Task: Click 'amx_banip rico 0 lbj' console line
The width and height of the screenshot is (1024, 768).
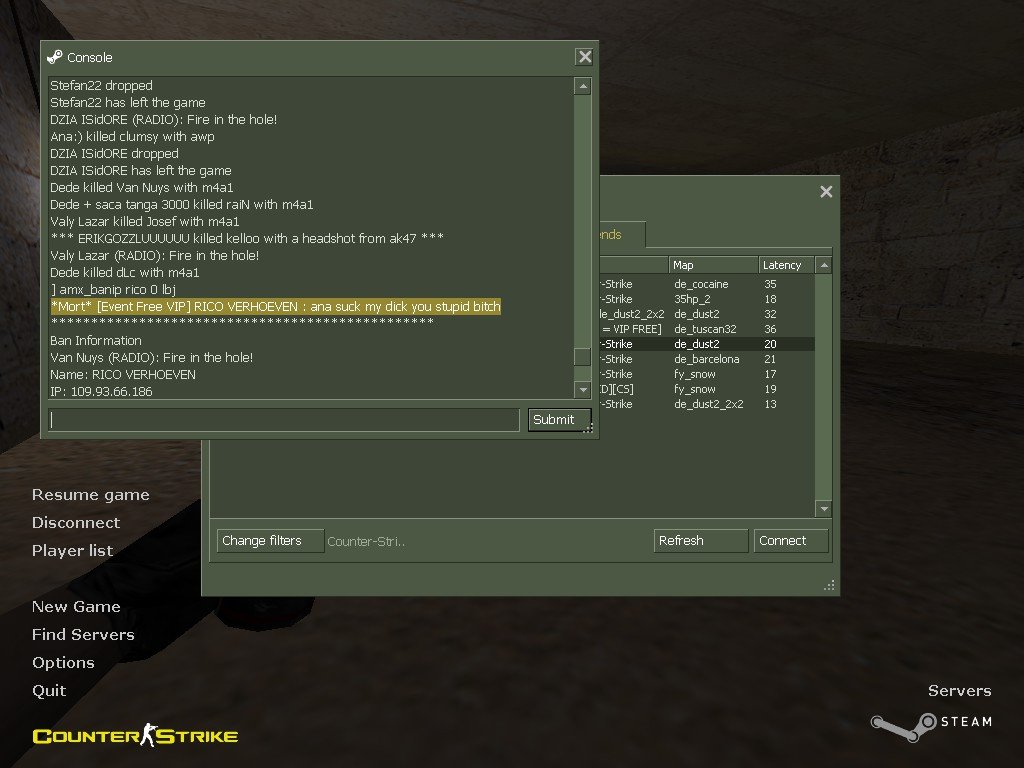Action: [113, 289]
